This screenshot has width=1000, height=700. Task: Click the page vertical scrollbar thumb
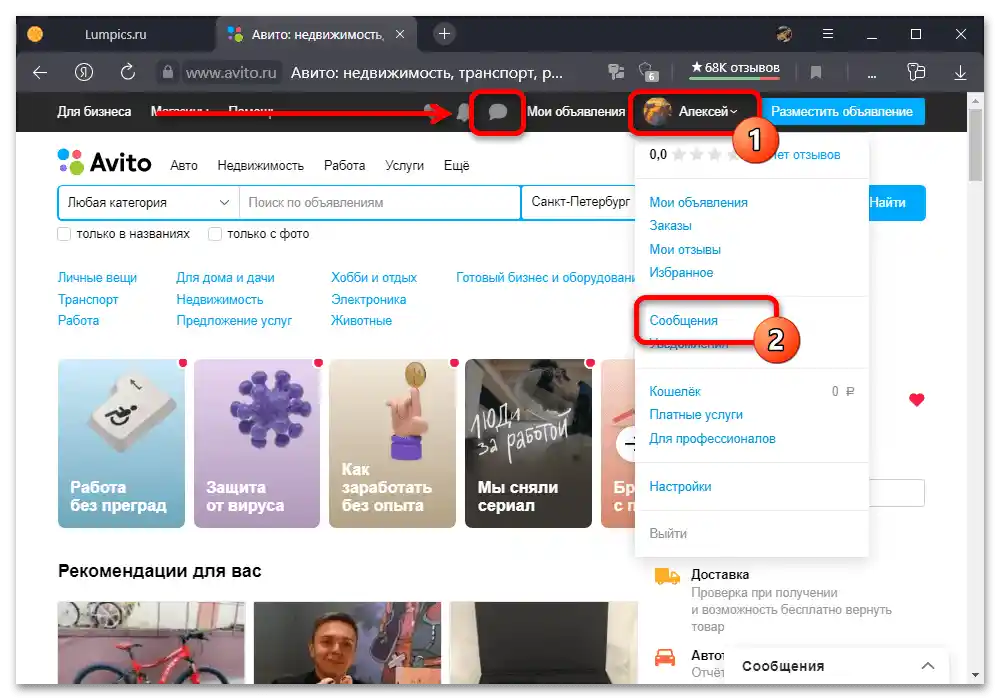pyautogui.click(x=975, y=144)
